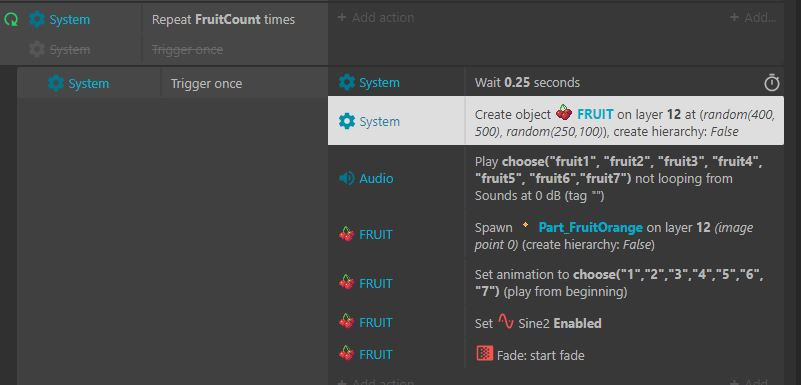Click the red Sine2 behavior wave icon
Screen dimensions: 801x385
pyautogui.click(x=506, y=322)
